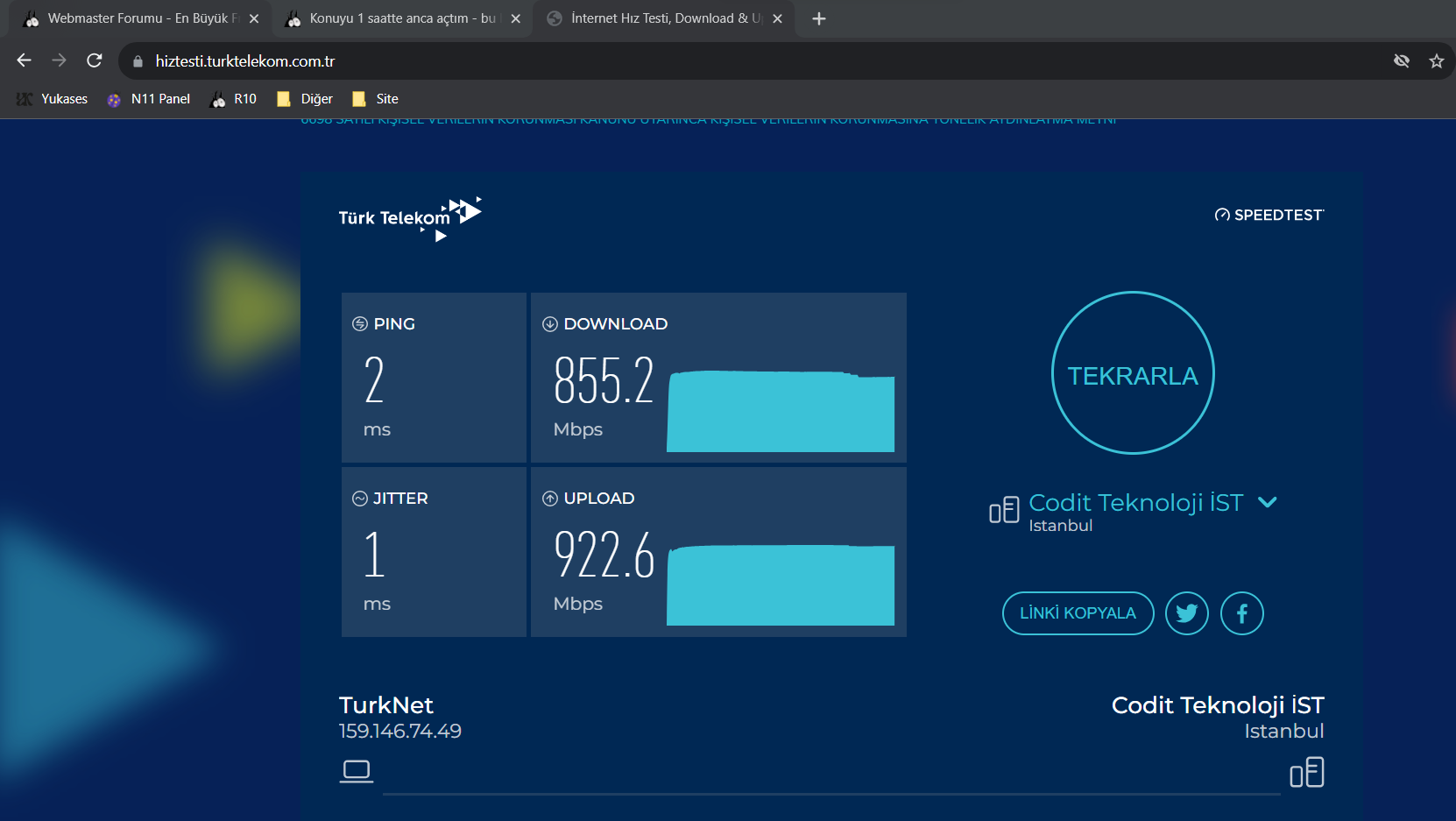This screenshot has height=821, width=1456.
Task: Click the laptop client icon
Action: [x=357, y=771]
